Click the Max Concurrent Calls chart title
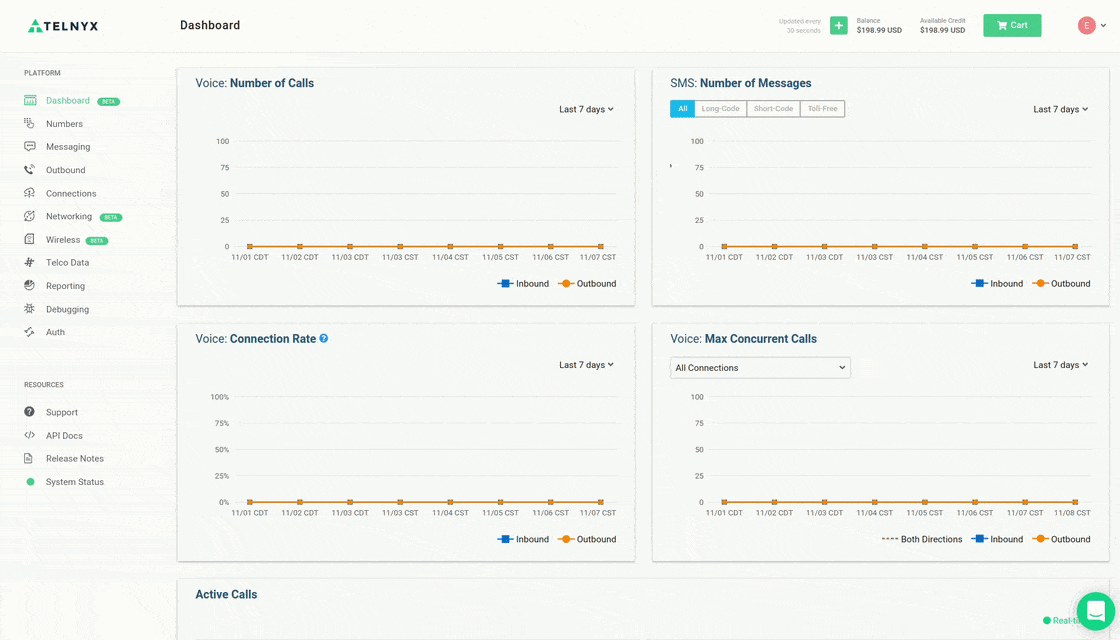 point(744,339)
